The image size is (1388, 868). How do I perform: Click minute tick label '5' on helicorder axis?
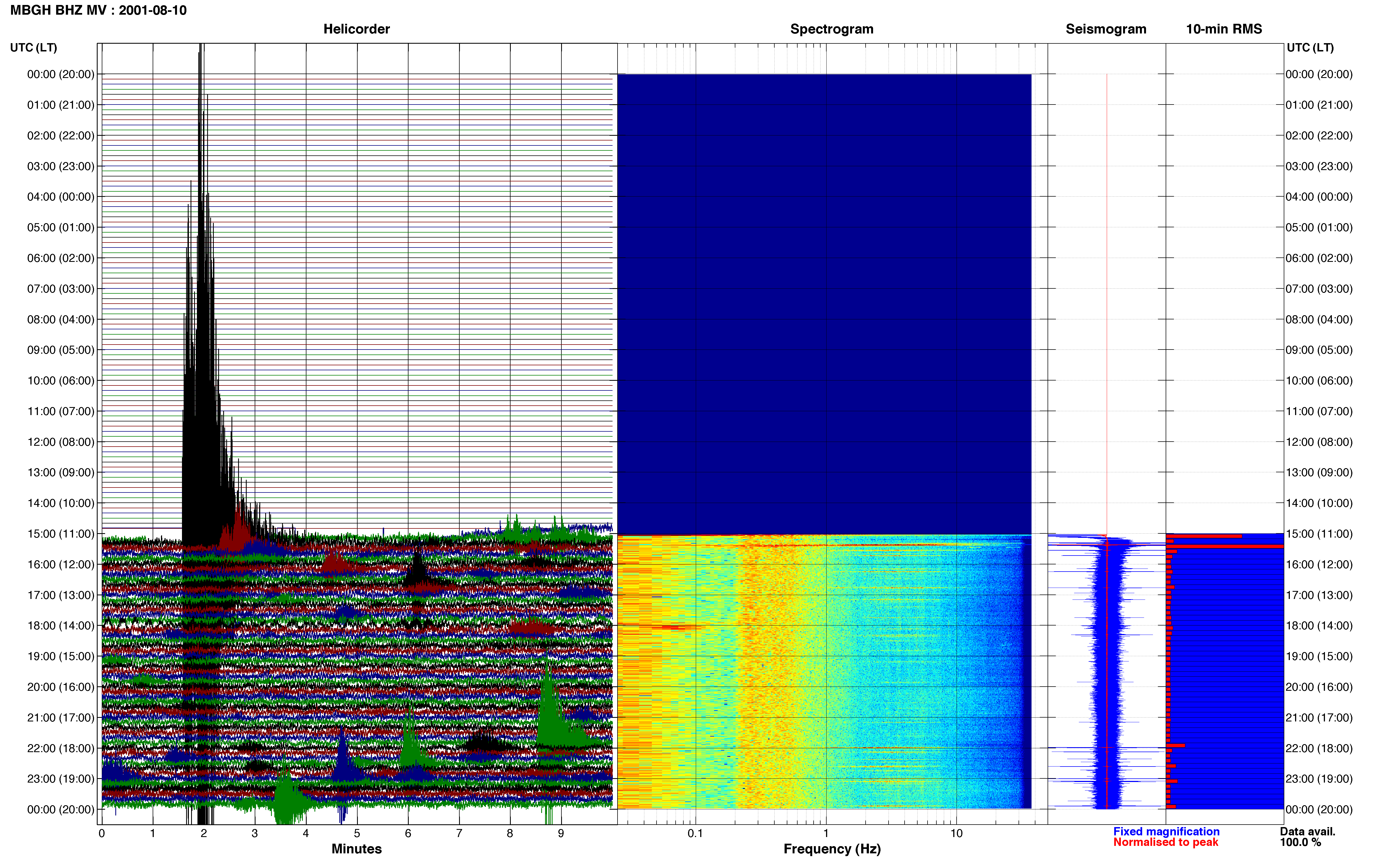coord(357,833)
